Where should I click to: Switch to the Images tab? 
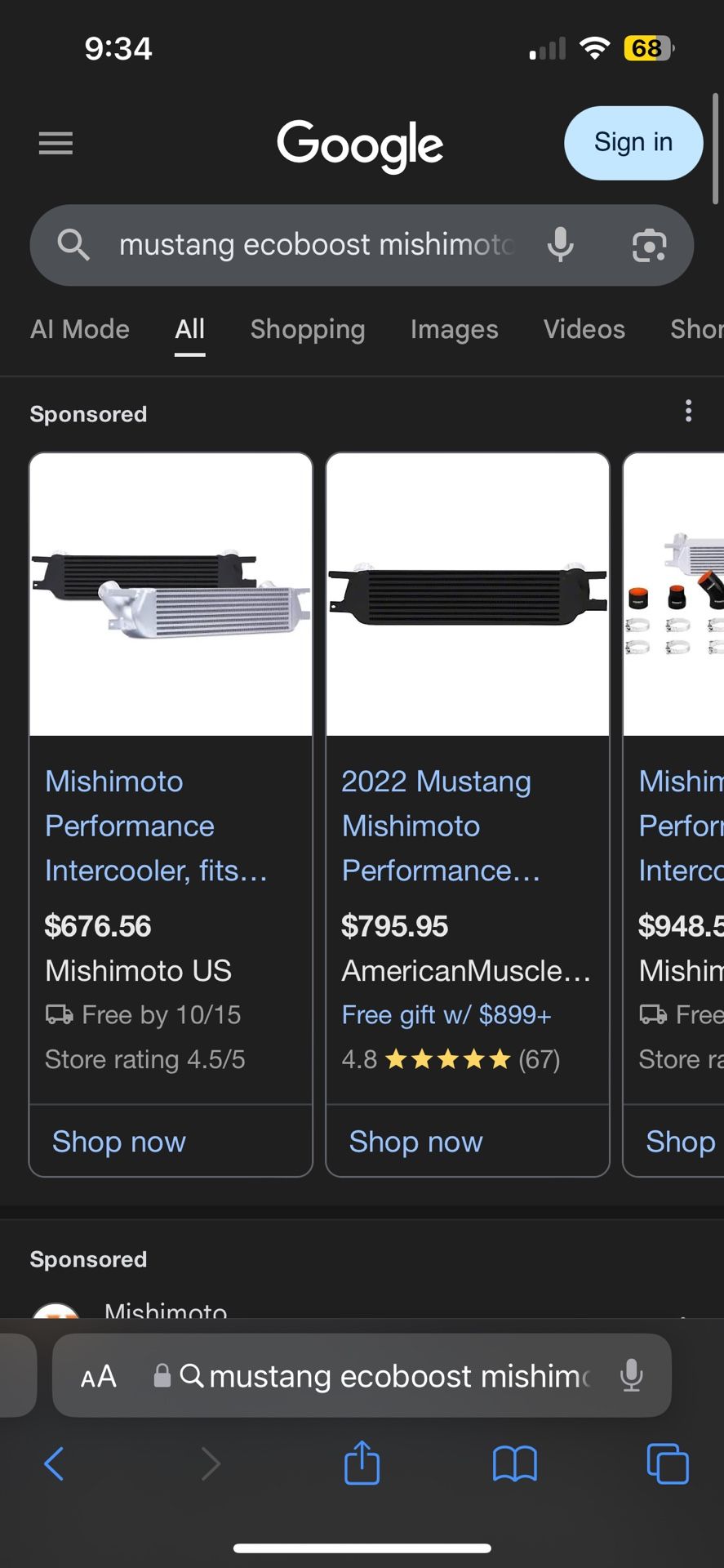coord(454,329)
